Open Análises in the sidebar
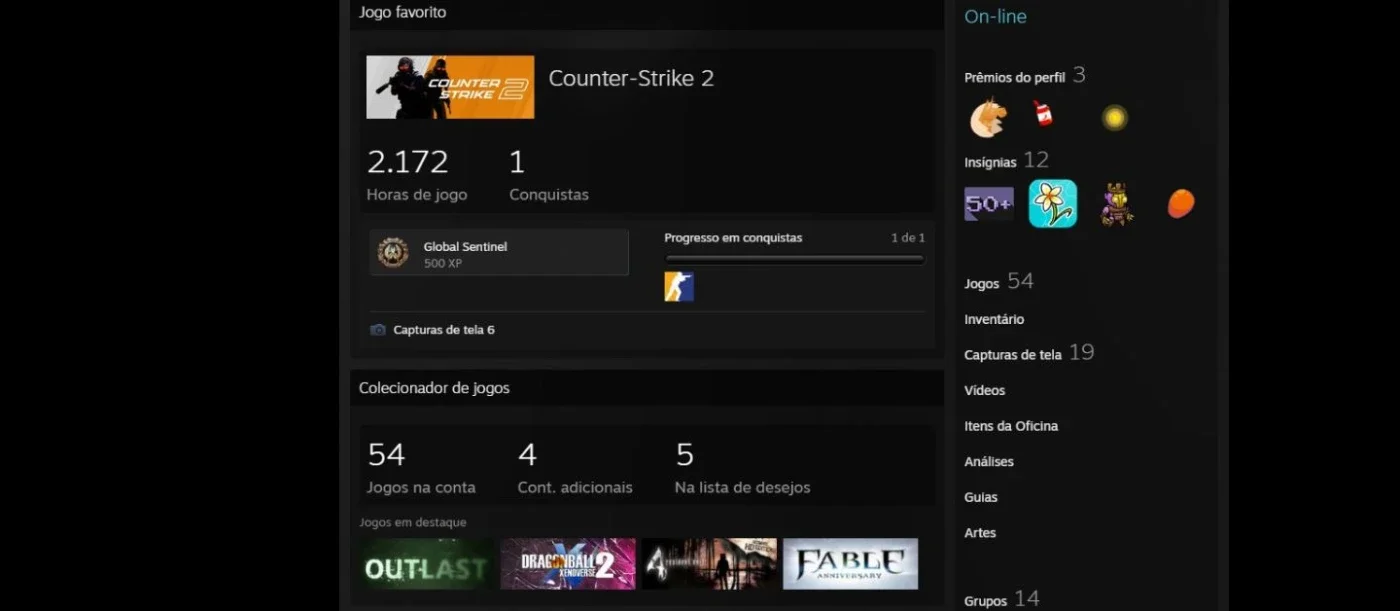 coord(989,461)
